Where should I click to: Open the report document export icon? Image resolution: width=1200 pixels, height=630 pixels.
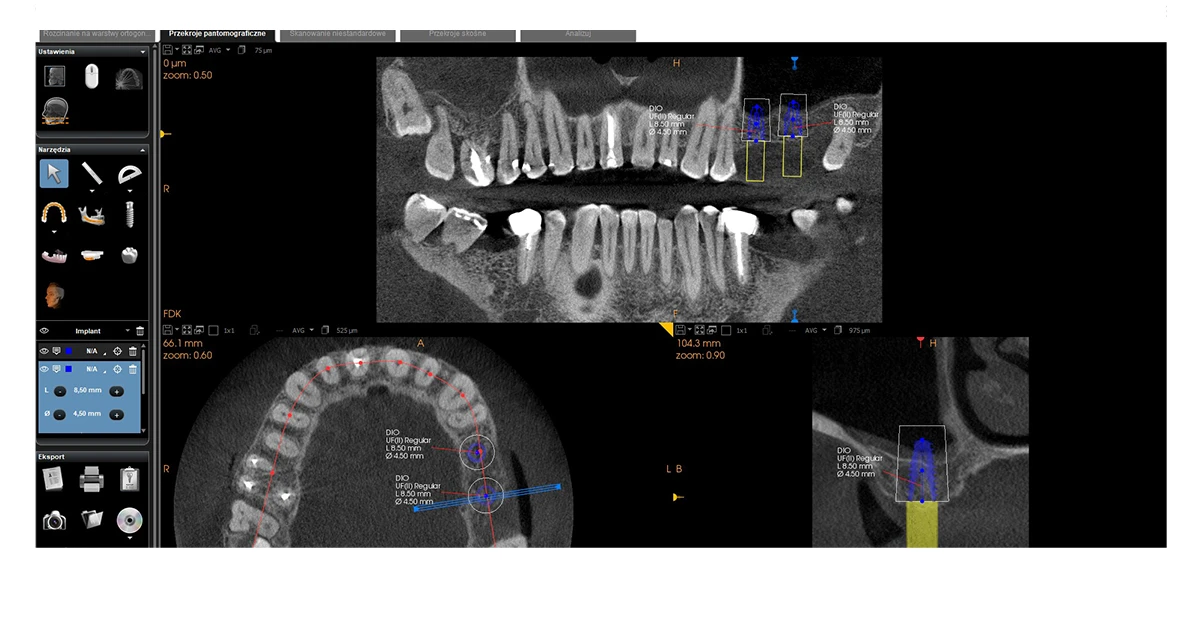[x=53, y=480]
